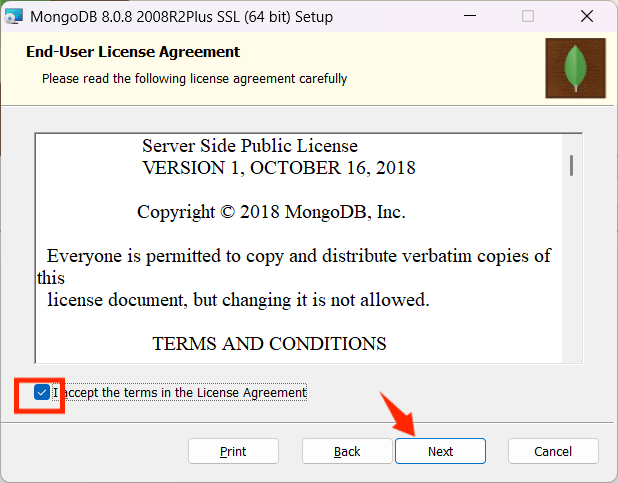Viewport: 618px width, 483px height.
Task: Click the 'Server Side Public License' heading
Action: [x=250, y=146]
